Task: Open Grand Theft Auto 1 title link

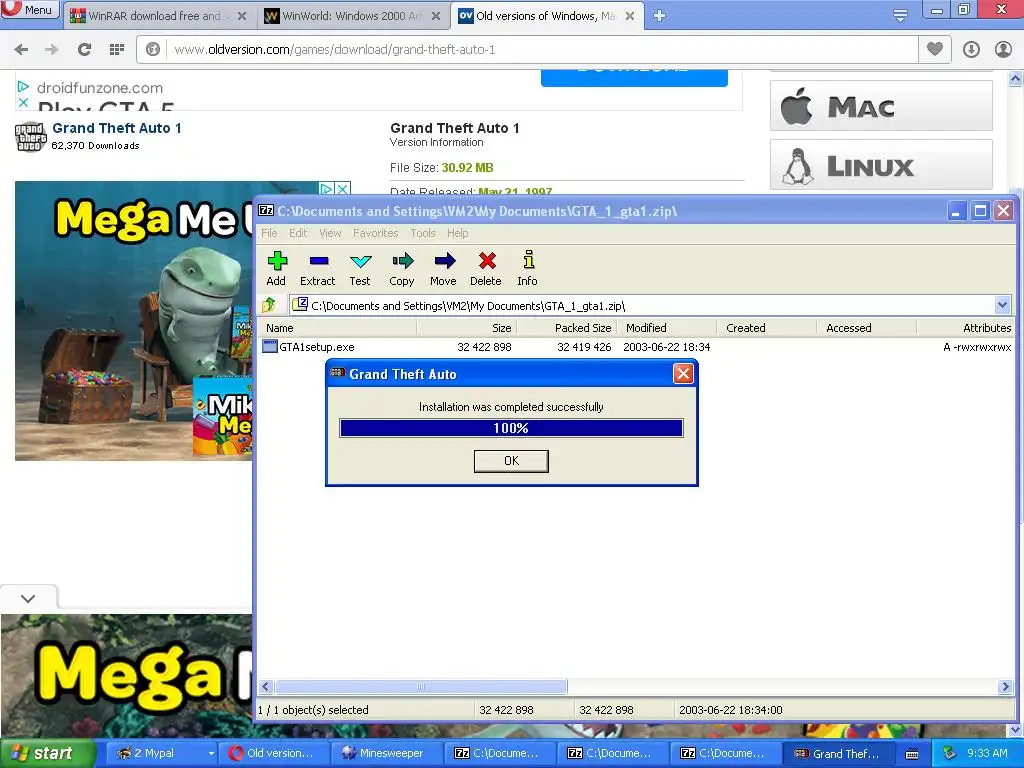Action: tap(117, 128)
